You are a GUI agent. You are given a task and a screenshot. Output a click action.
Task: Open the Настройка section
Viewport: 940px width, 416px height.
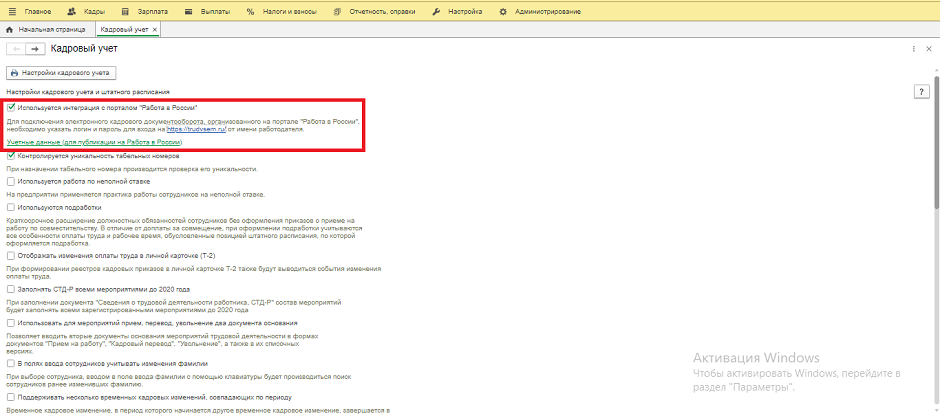tap(457, 11)
